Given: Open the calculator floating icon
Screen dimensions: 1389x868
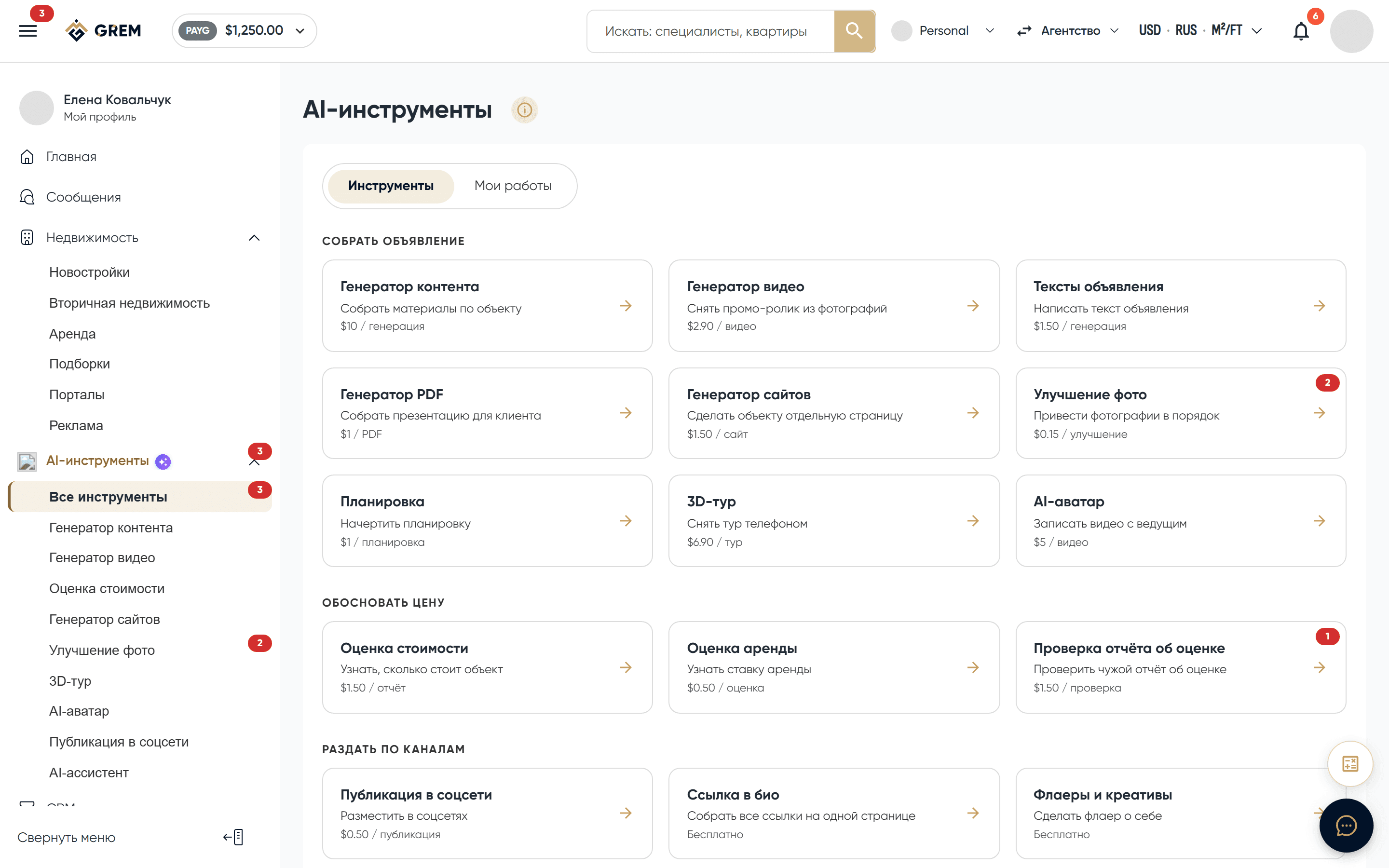Looking at the screenshot, I should point(1350,763).
